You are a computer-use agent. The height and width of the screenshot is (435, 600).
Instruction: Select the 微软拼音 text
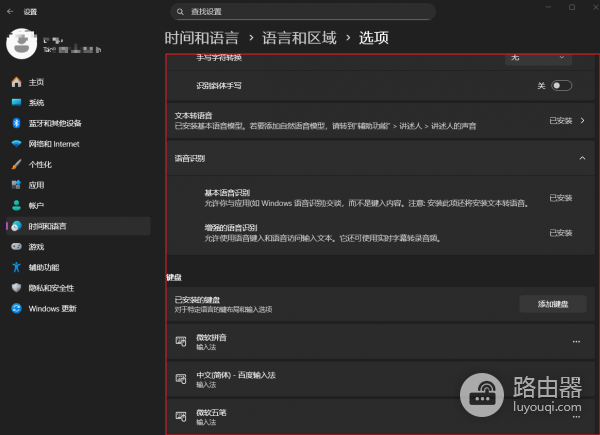click(211, 337)
